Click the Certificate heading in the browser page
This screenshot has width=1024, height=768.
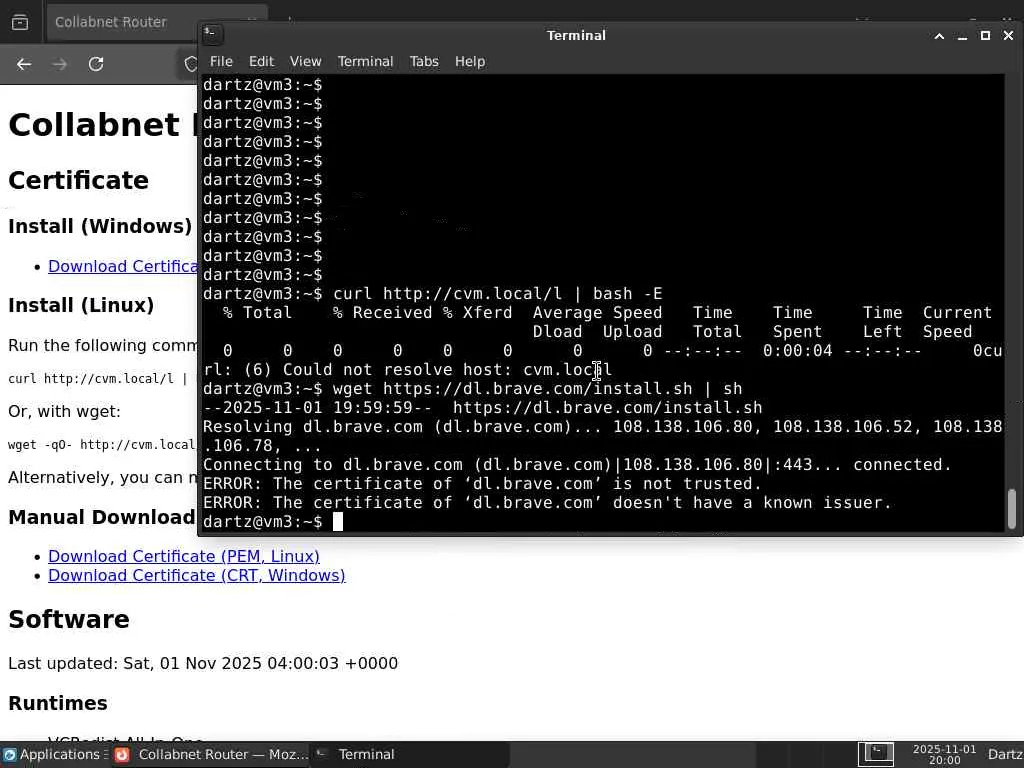click(78, 180)
